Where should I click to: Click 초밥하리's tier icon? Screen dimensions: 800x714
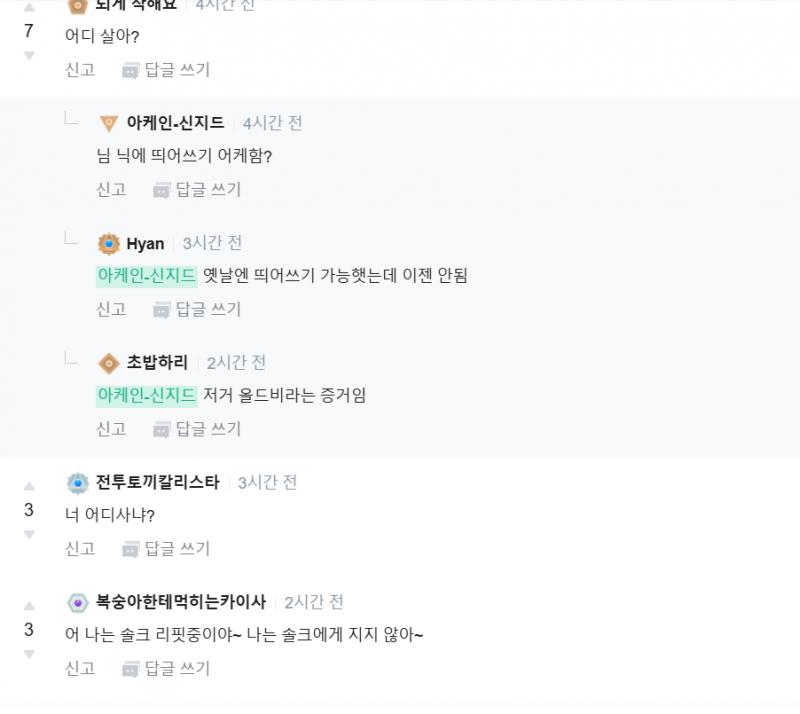[x=109, y=363]
